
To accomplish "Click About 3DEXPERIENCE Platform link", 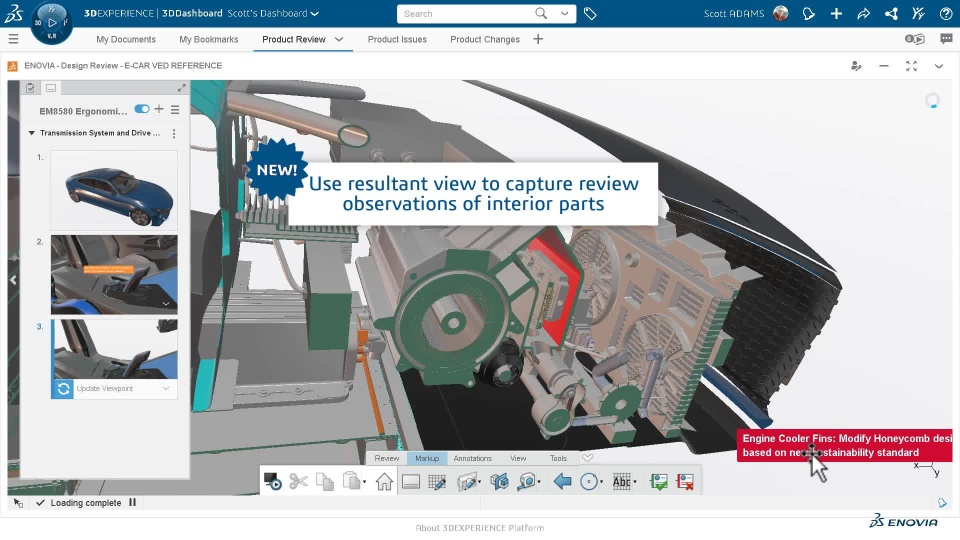I will click(480, 528).
